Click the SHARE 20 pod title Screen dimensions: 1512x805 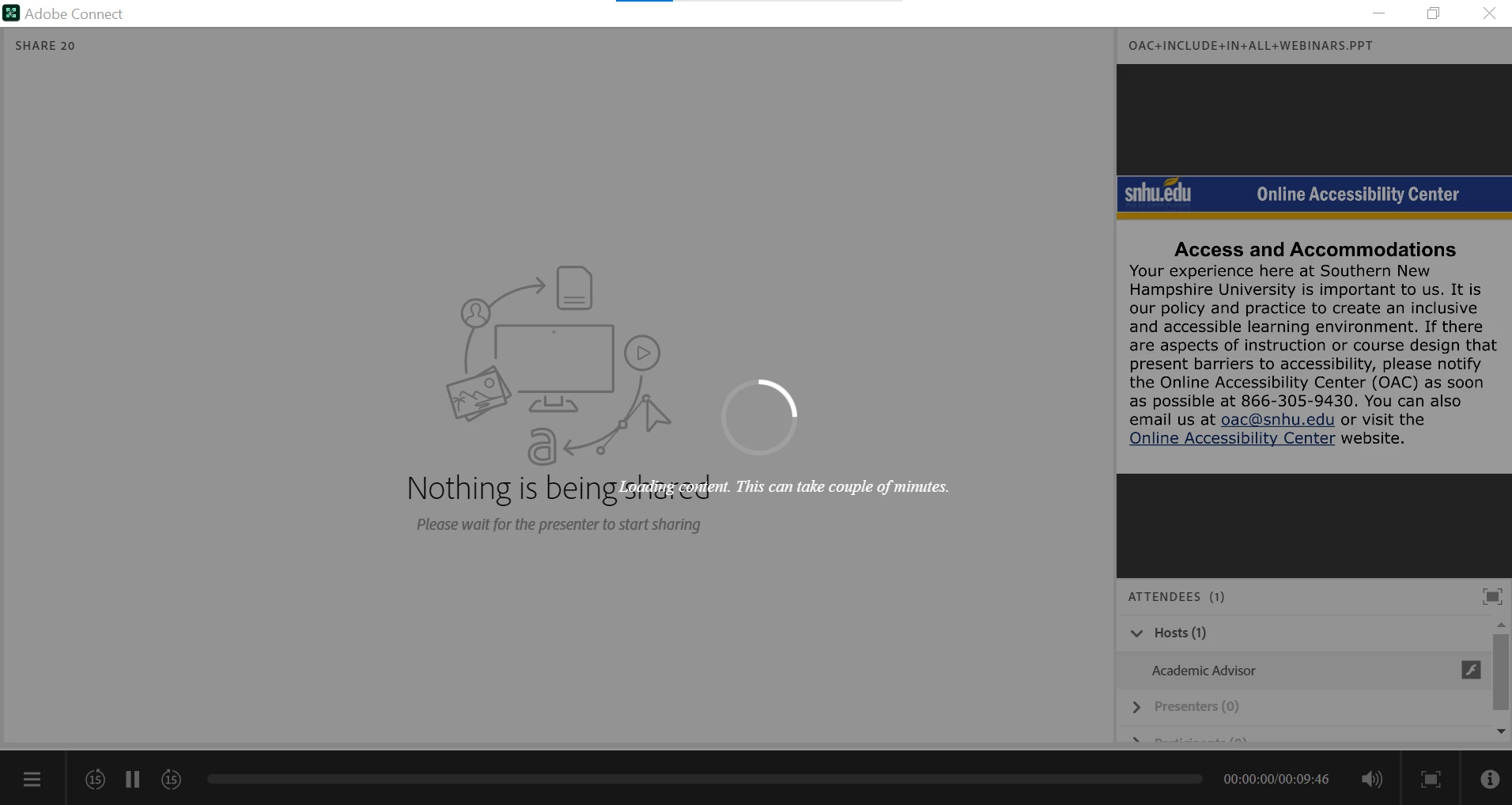[45, 46]
